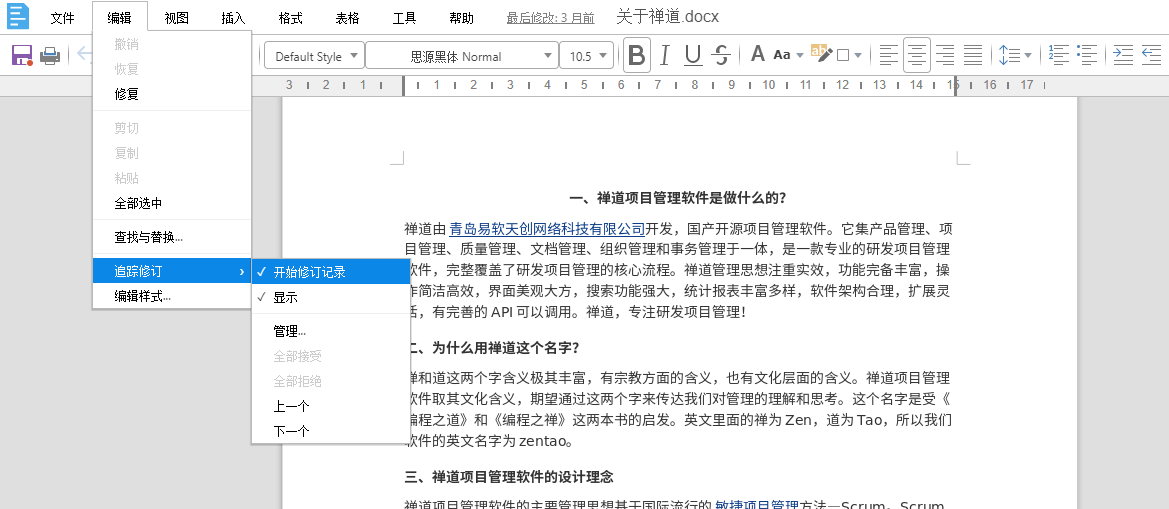The width and height of the screenshot is (1169, 509).
Task: Choose 修复 from the edit menu
Action: [x=172, y=94]
